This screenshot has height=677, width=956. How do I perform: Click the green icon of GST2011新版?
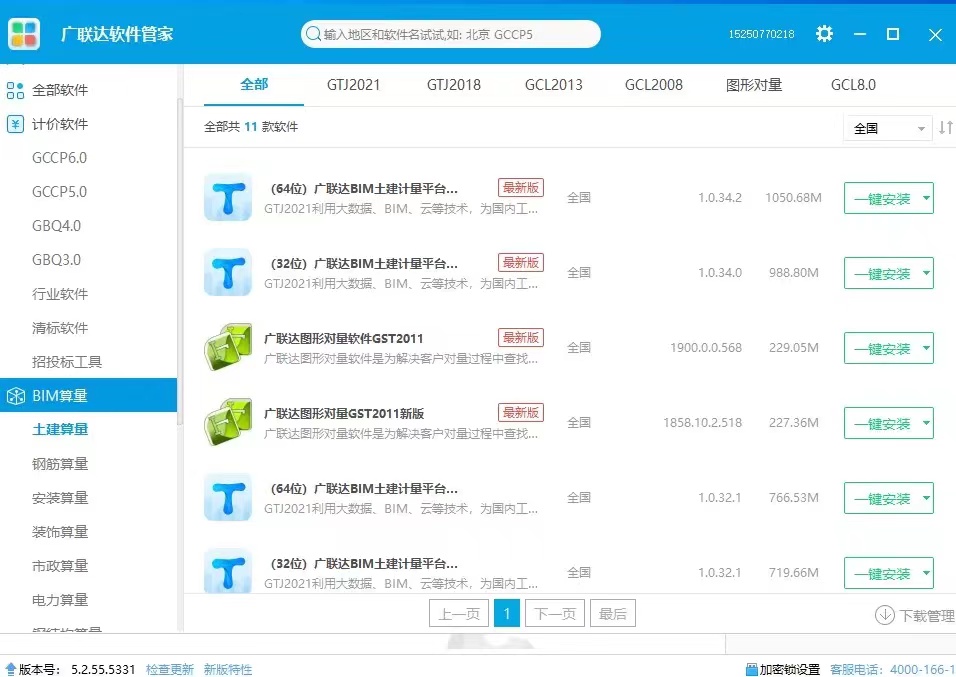pyautogui.click(x=228, y=422)
